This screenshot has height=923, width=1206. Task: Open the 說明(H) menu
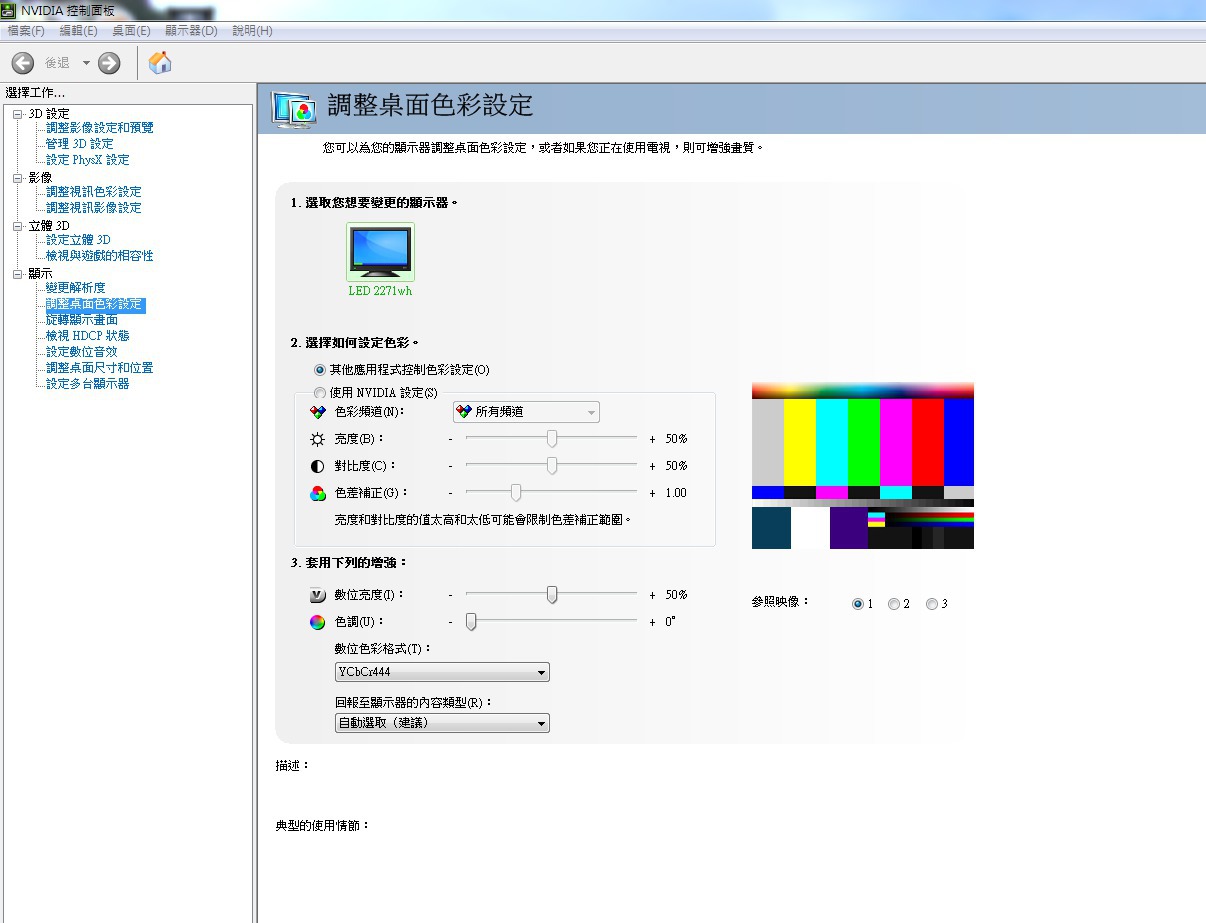(252, 31)
